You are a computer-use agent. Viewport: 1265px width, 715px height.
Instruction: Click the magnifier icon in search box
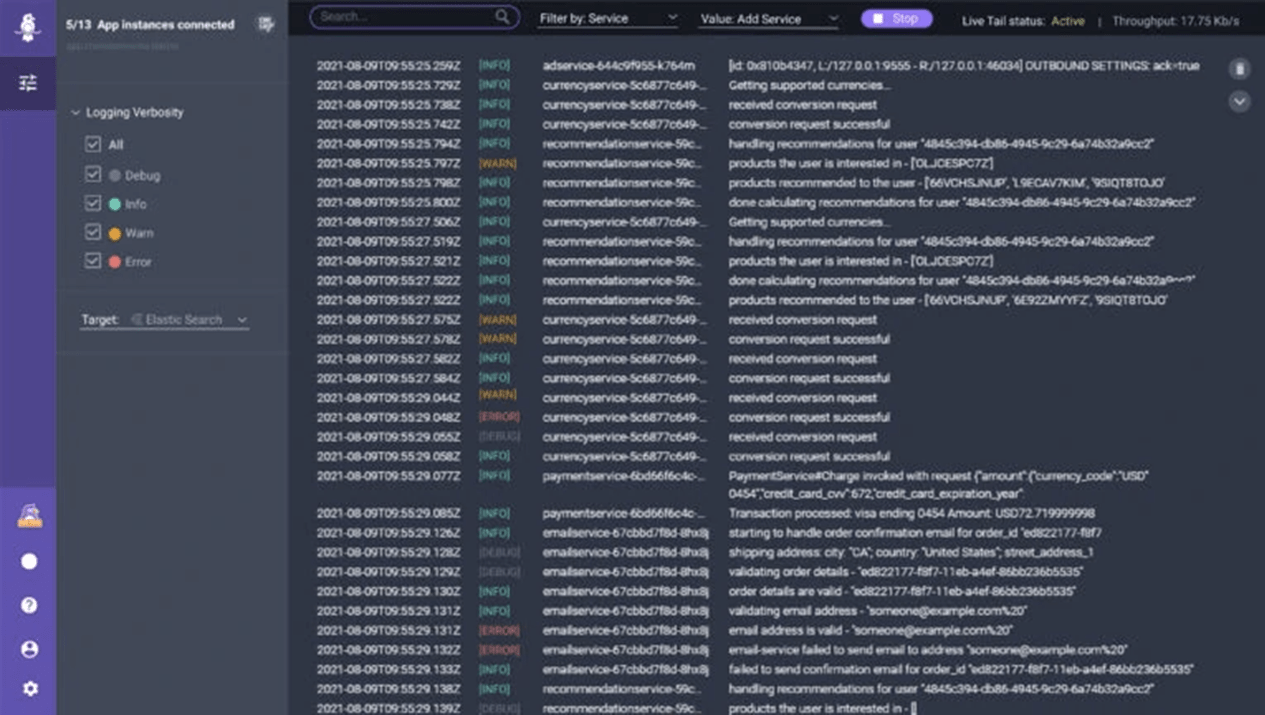click(502, 17)
